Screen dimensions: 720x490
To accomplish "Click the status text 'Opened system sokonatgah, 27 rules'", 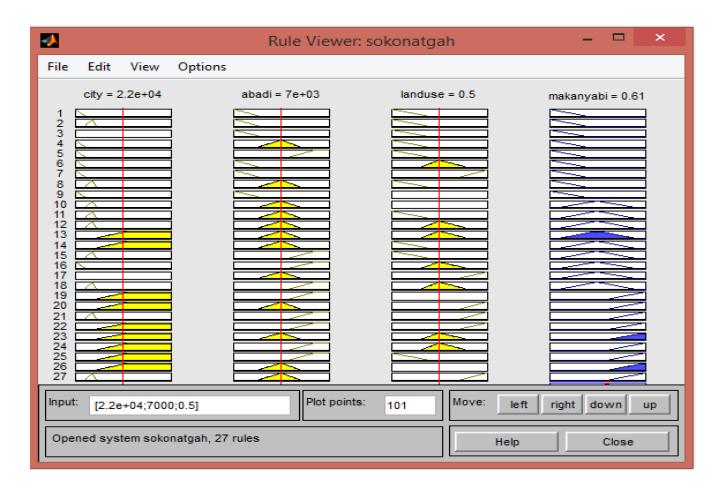I will click(156, 438).
